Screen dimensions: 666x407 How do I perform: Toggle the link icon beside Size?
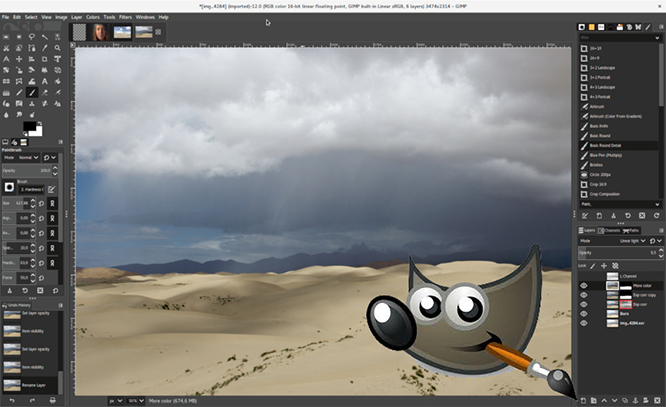tap(52, 204)
